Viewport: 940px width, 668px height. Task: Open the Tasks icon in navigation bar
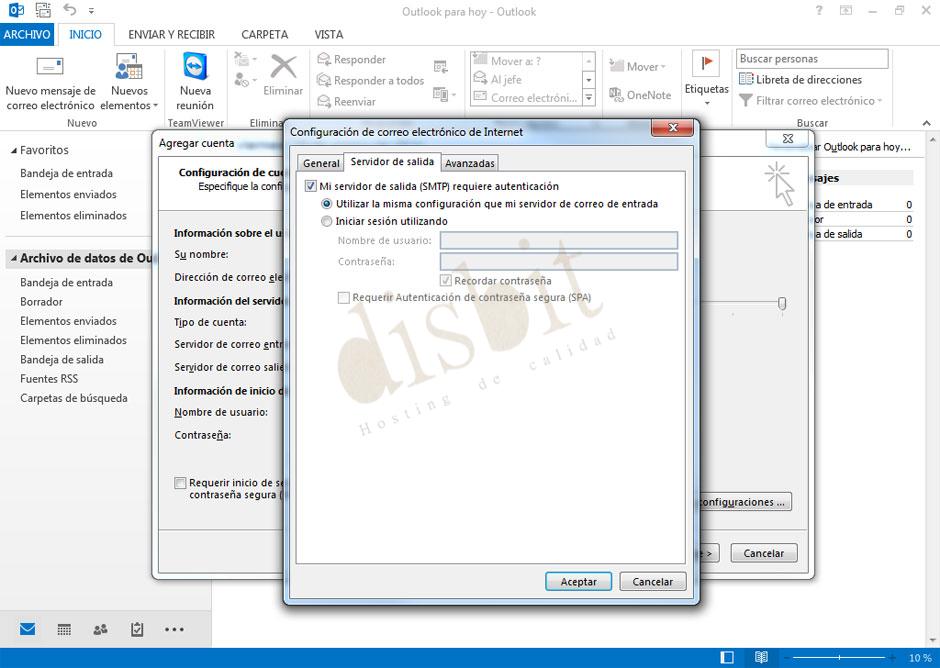coord(136,629)
